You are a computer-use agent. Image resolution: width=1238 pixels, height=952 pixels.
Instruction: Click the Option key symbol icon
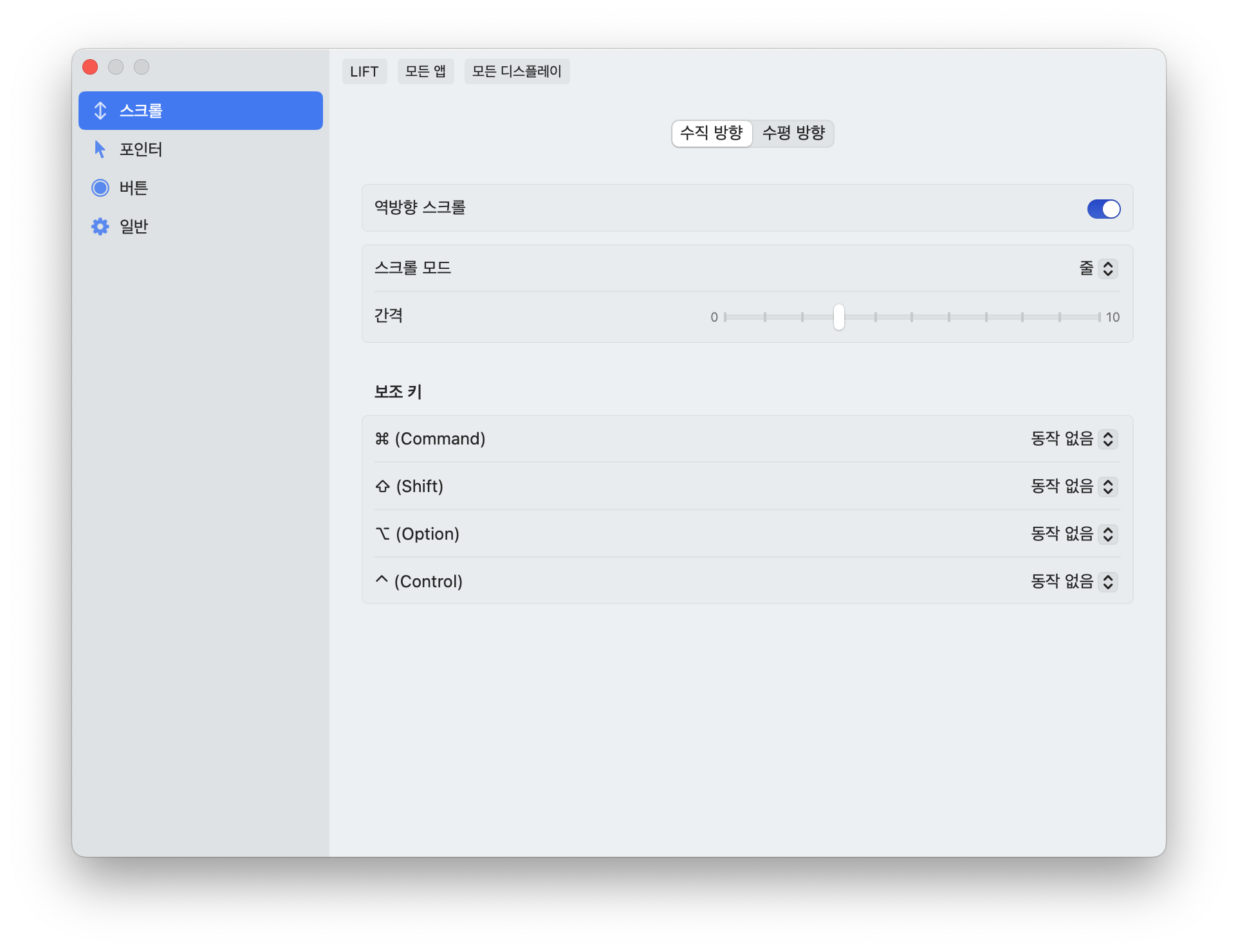(x=383, y=534)
